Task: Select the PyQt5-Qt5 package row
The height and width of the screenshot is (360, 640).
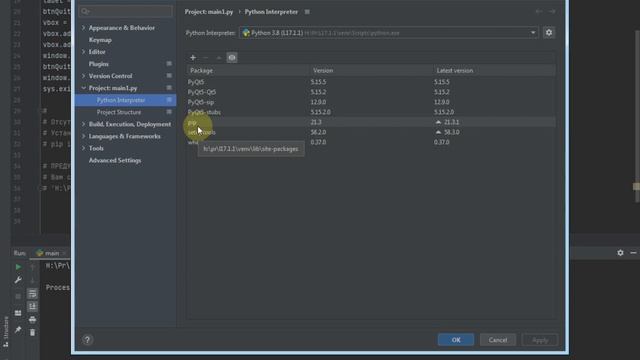Action: coord(371,92)
